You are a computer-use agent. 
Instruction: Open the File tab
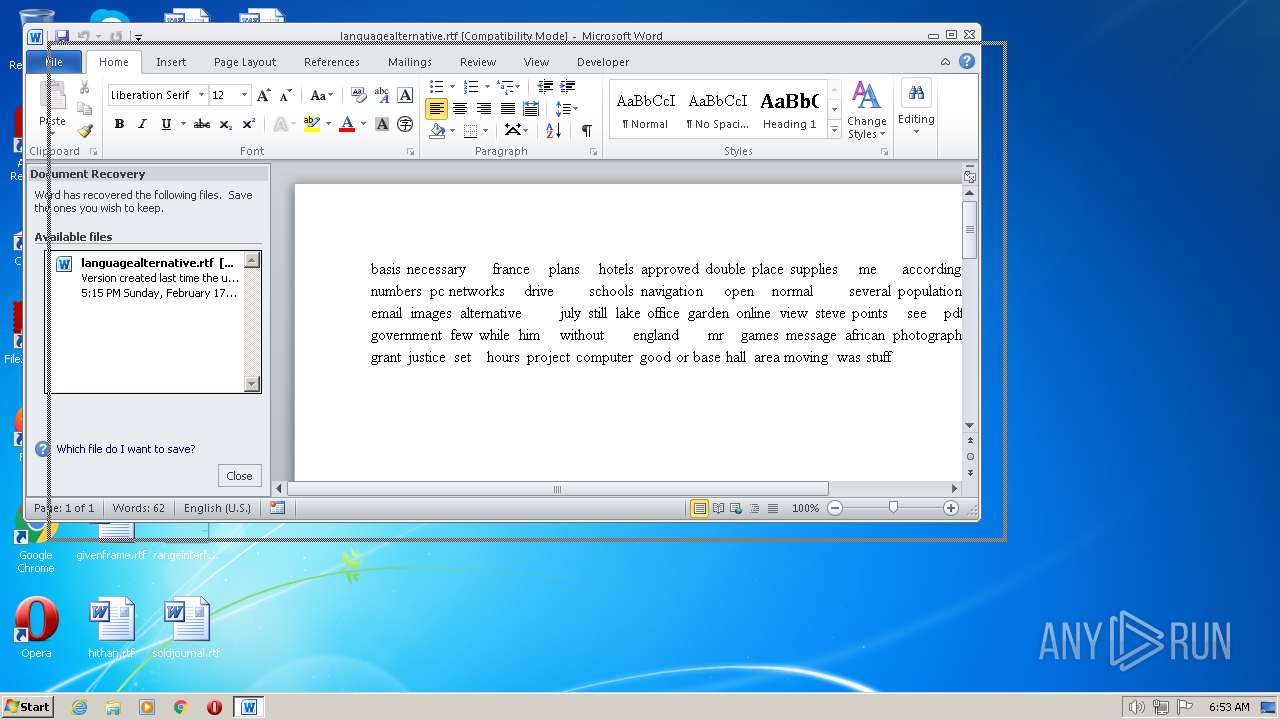[x=54, y=62]
